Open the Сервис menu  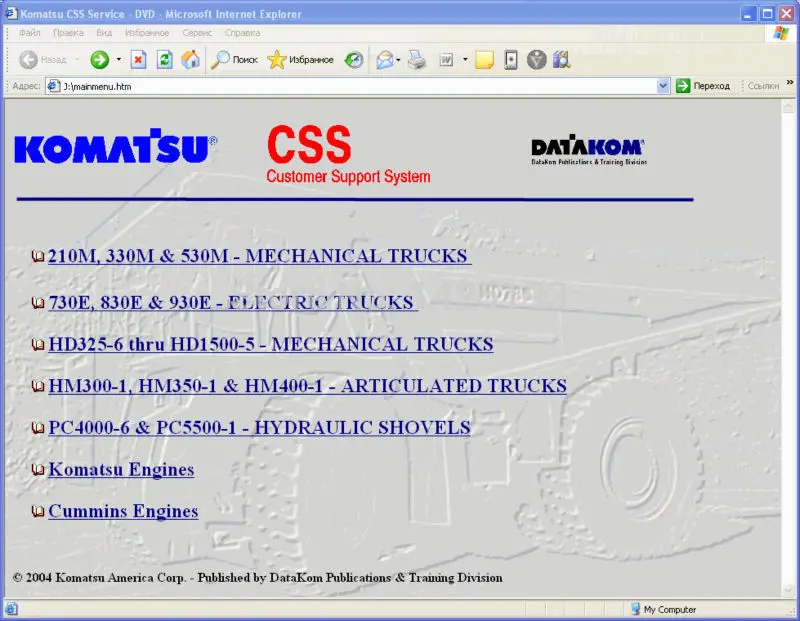tap(196, 33)
